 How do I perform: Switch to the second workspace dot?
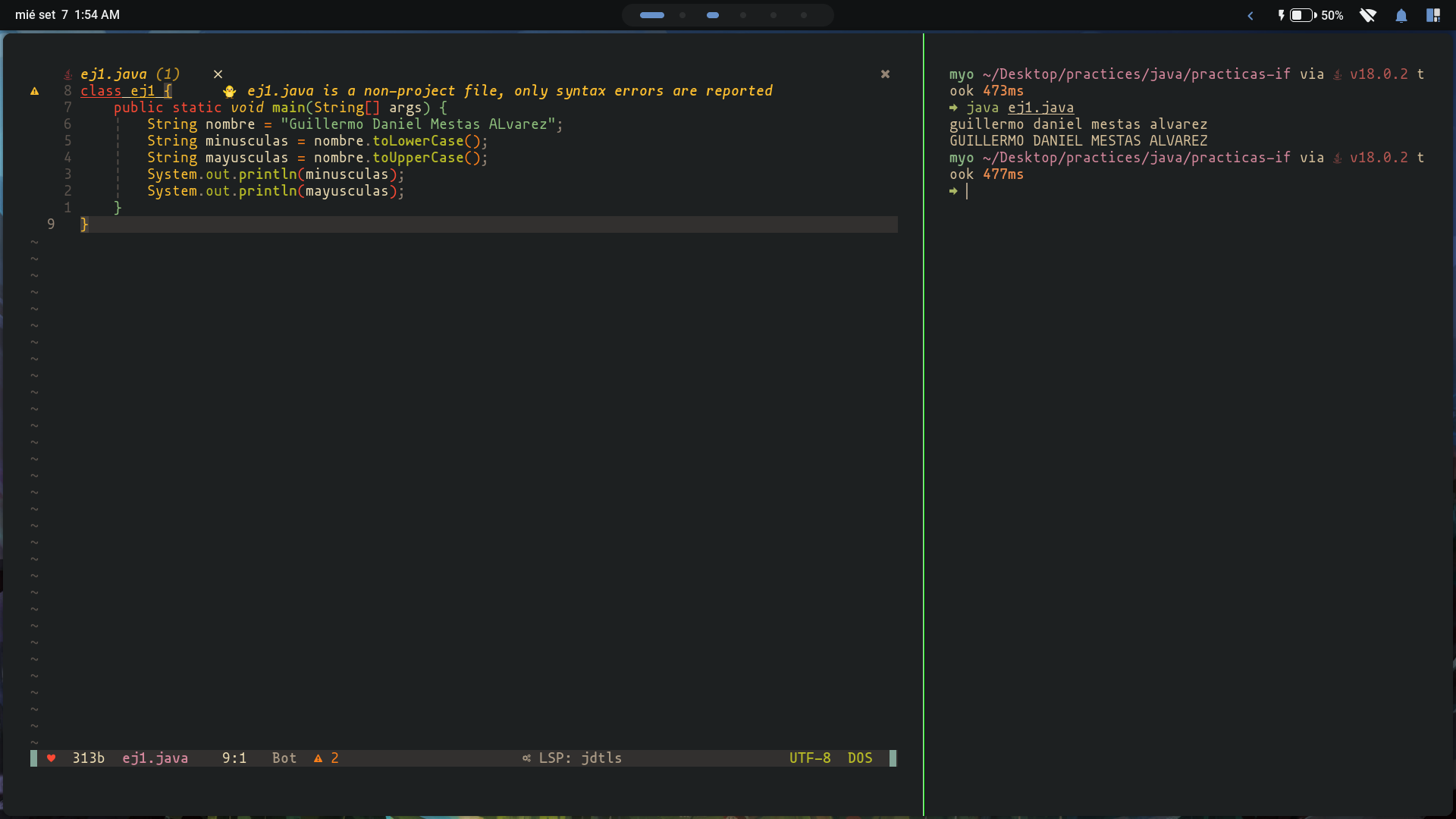[x=682, y=15]
